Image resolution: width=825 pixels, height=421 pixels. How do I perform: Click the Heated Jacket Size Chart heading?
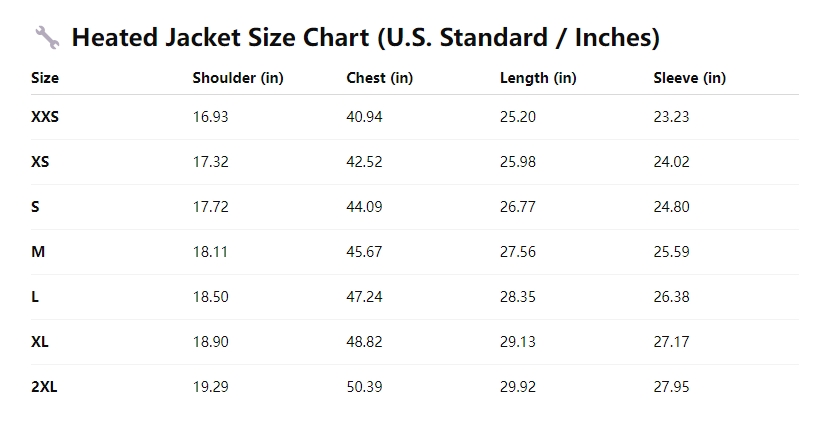coord(365,38)
